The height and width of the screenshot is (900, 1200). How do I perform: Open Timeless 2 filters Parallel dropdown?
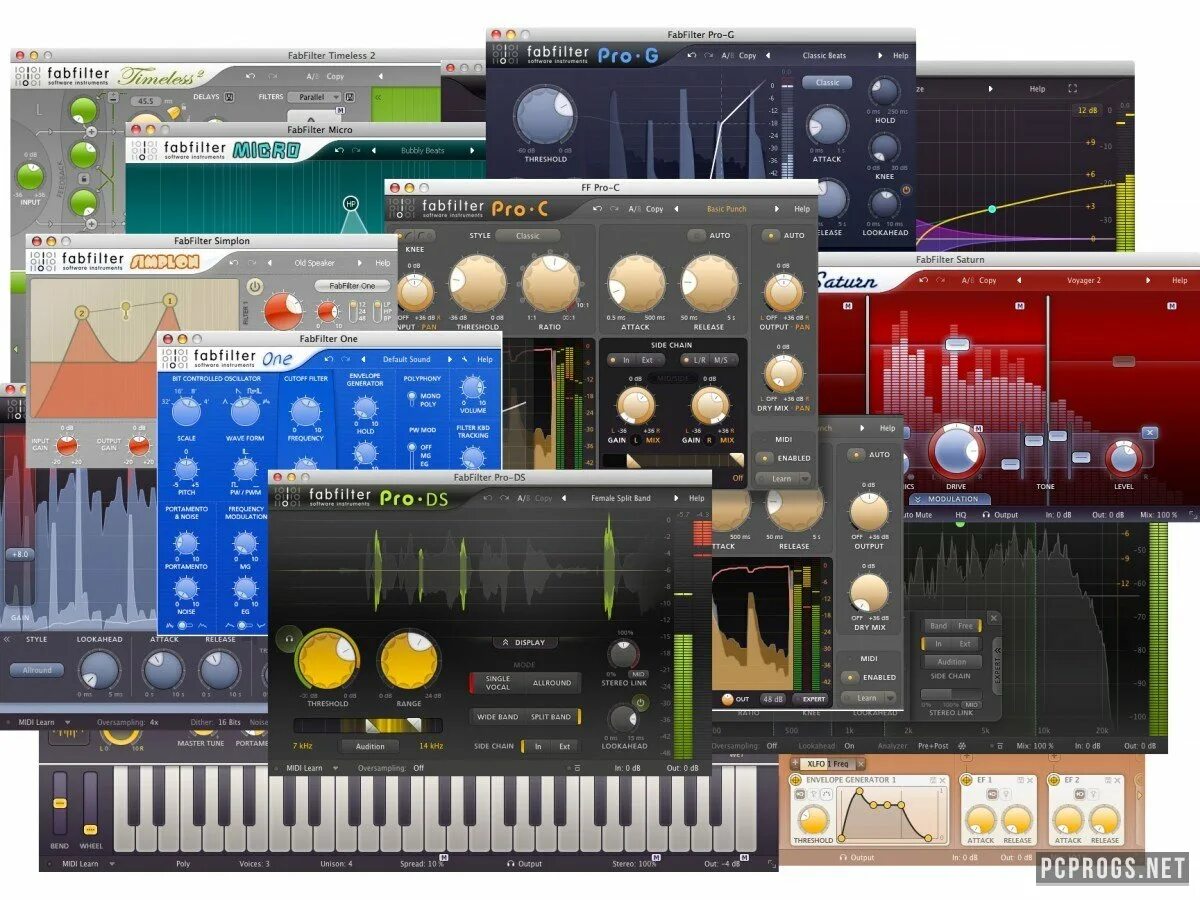coord(315,97)
